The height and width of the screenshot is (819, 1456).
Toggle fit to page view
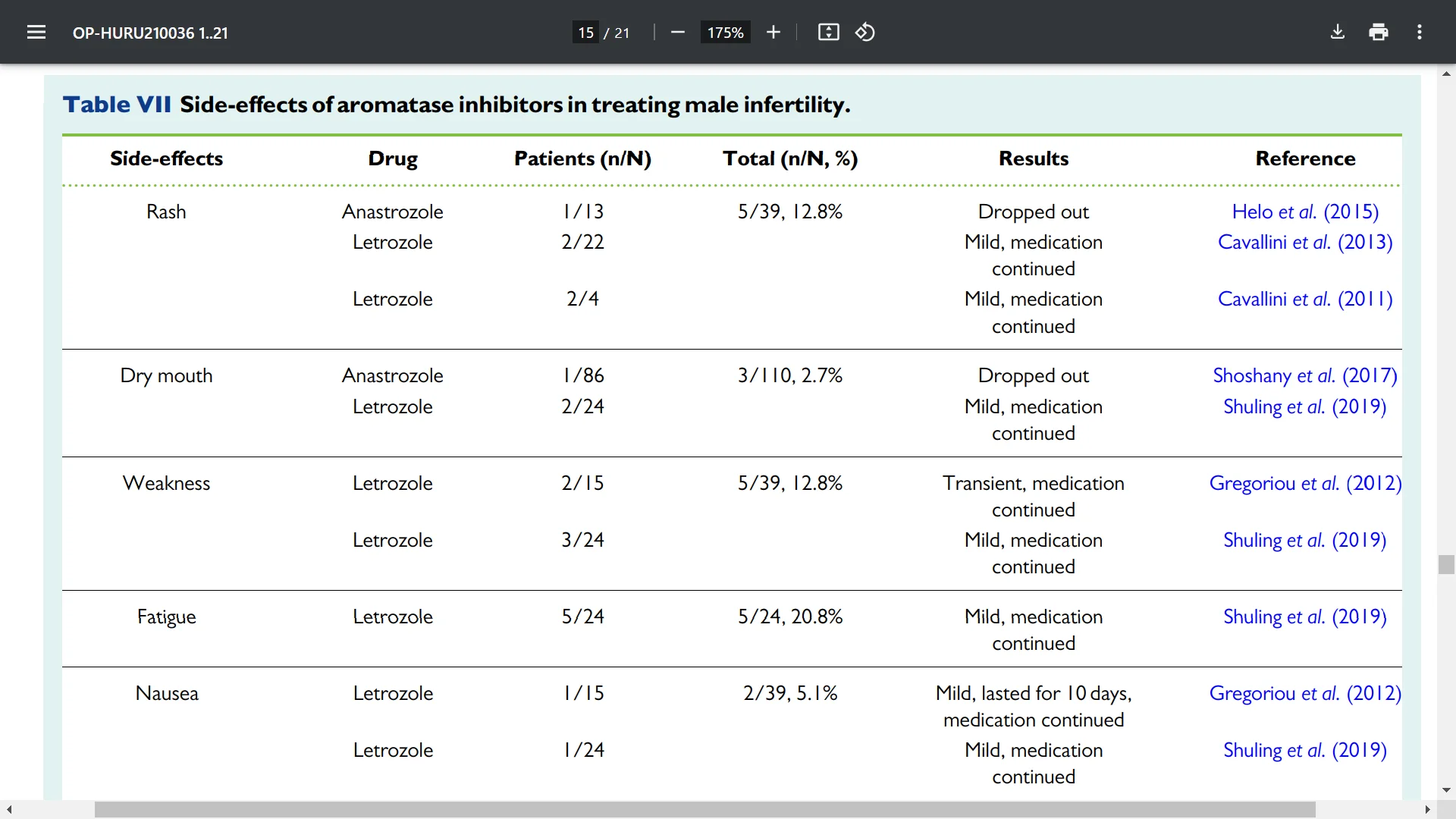point(828,32)
